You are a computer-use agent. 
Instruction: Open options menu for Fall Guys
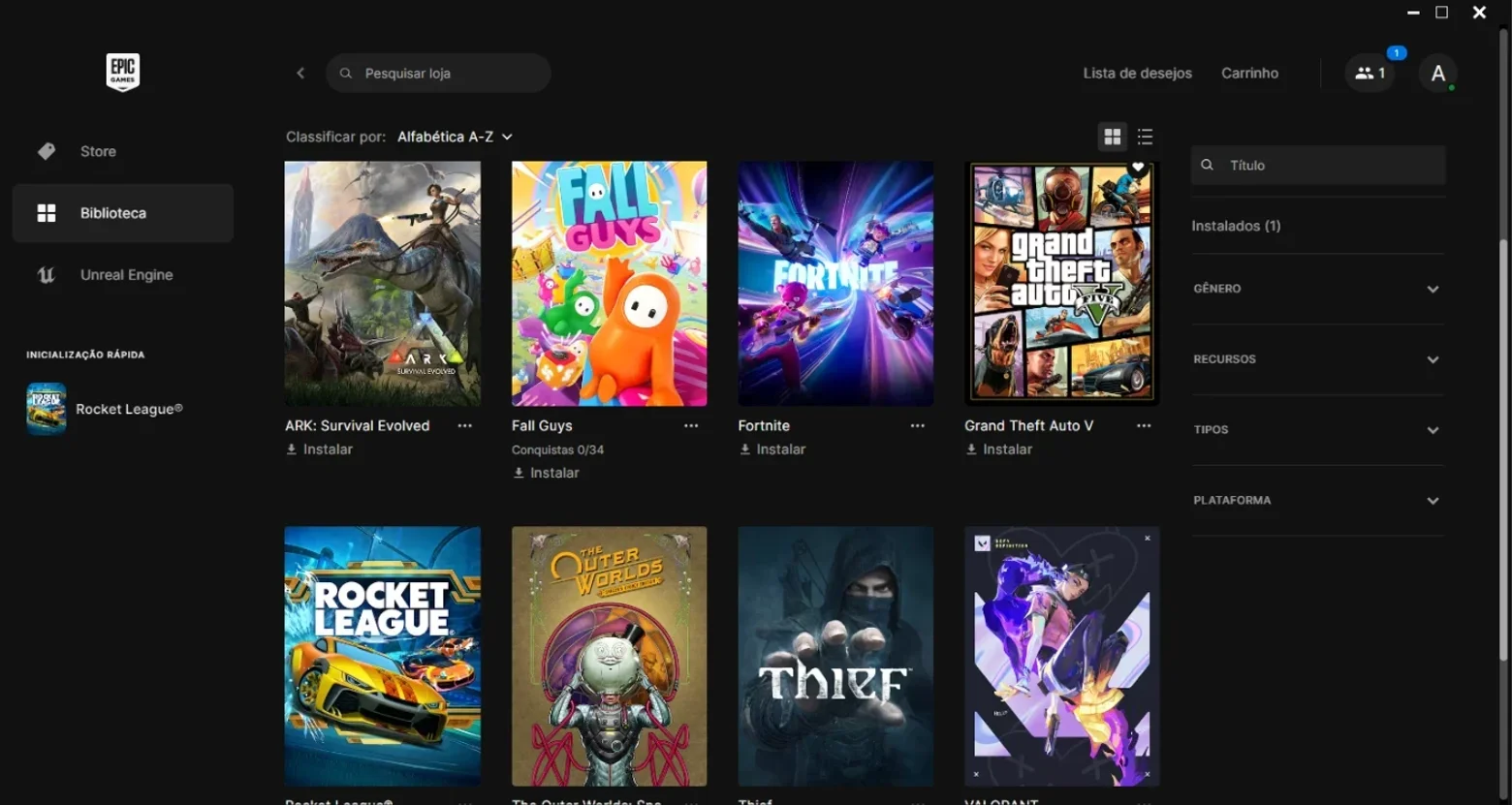pyautogui.click(x=691, y=425)
